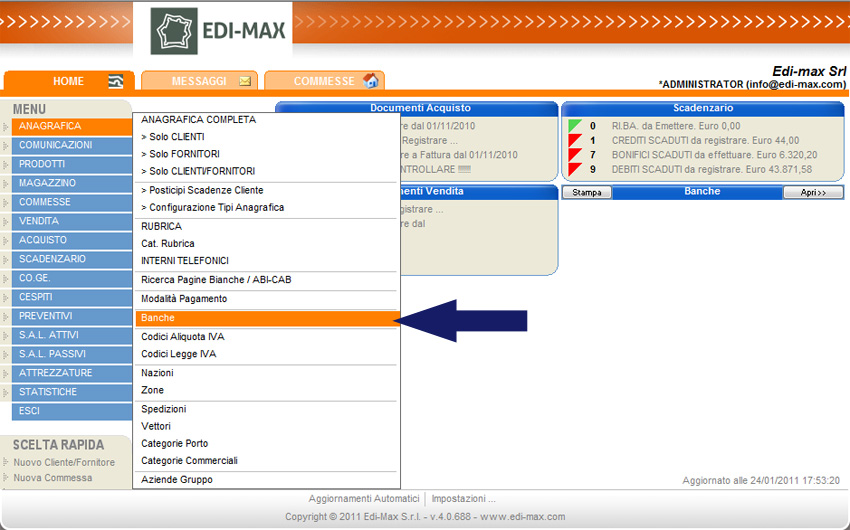
Task: Open Nuovo Cliente/Fornitore quick link
Action: [64, 462]
